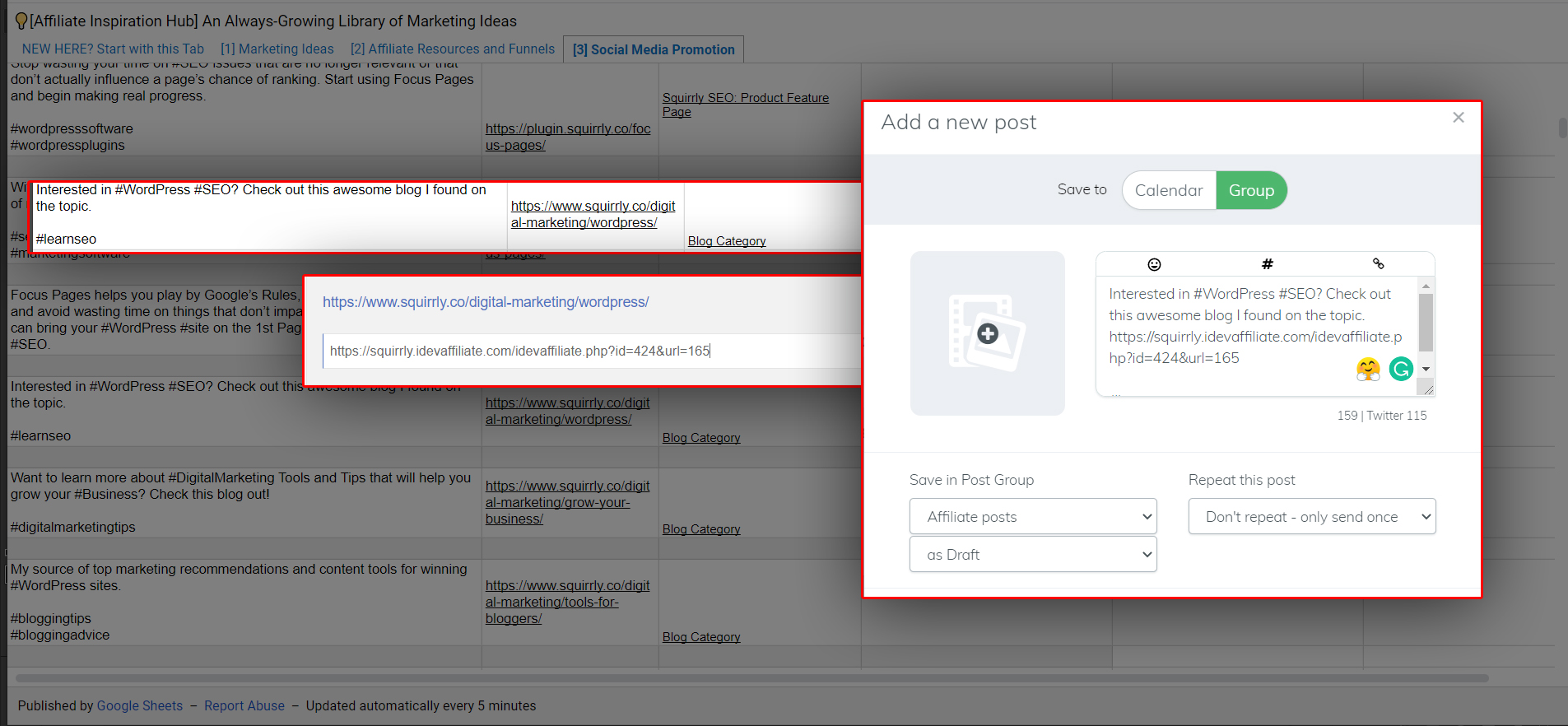Click the Report Abuse link
The width and height of the screenshot is (1568, 726).
pos(244,706)
